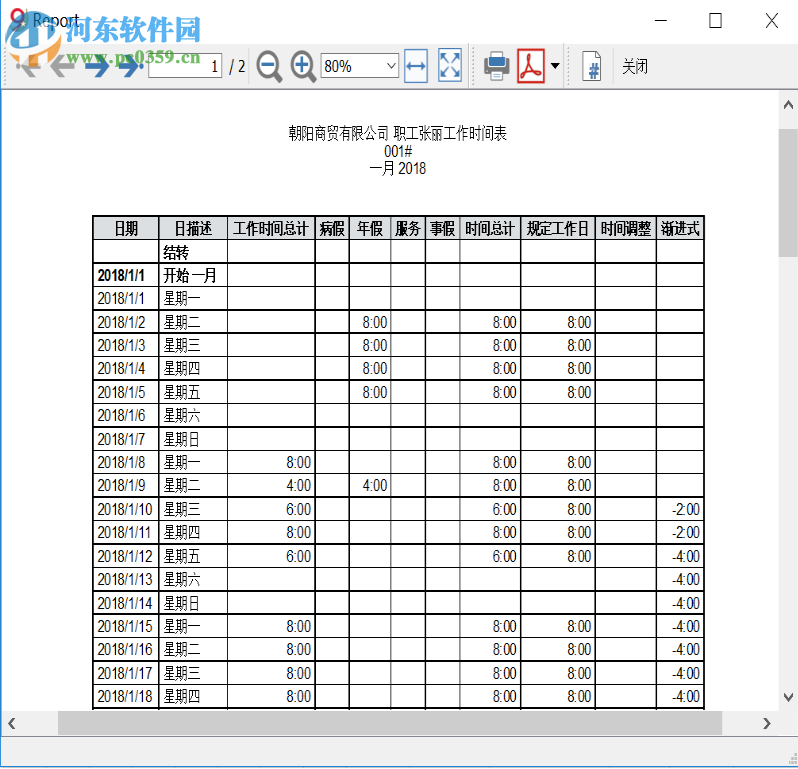This screenshot has height=769, width=798.
Task: Fit page to width
Action: 416,66
